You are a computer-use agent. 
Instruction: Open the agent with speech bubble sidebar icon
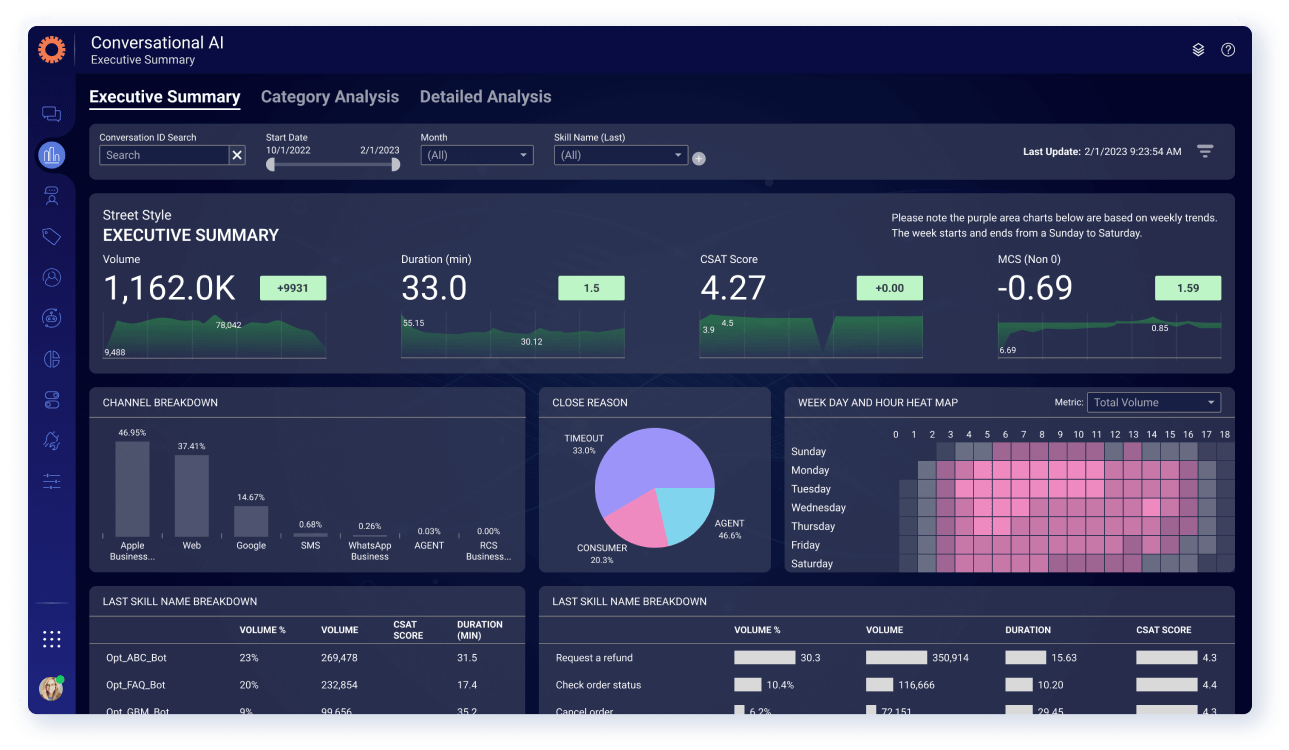coord(51,195)
